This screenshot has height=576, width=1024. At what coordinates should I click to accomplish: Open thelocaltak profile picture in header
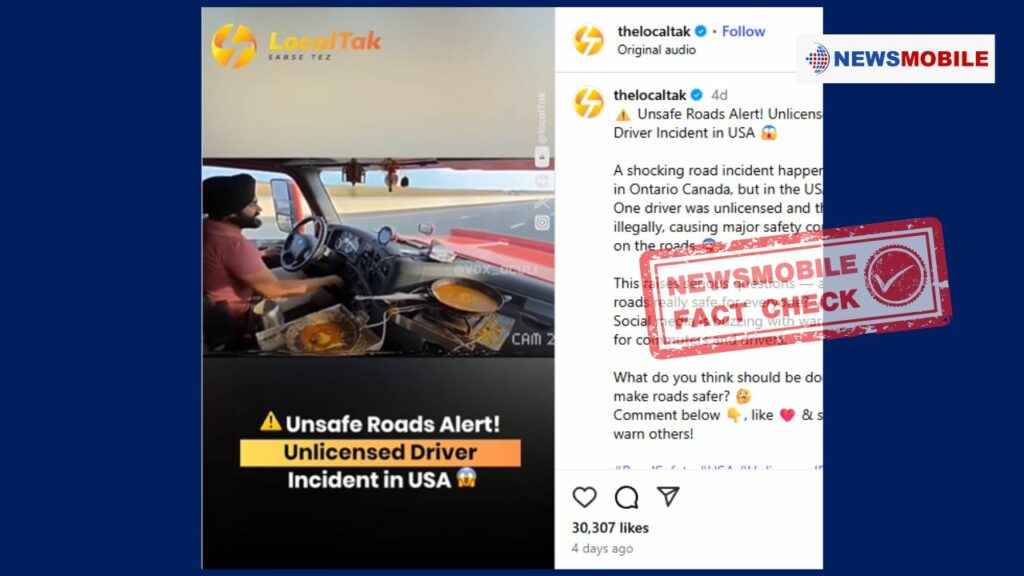(588, 40)
